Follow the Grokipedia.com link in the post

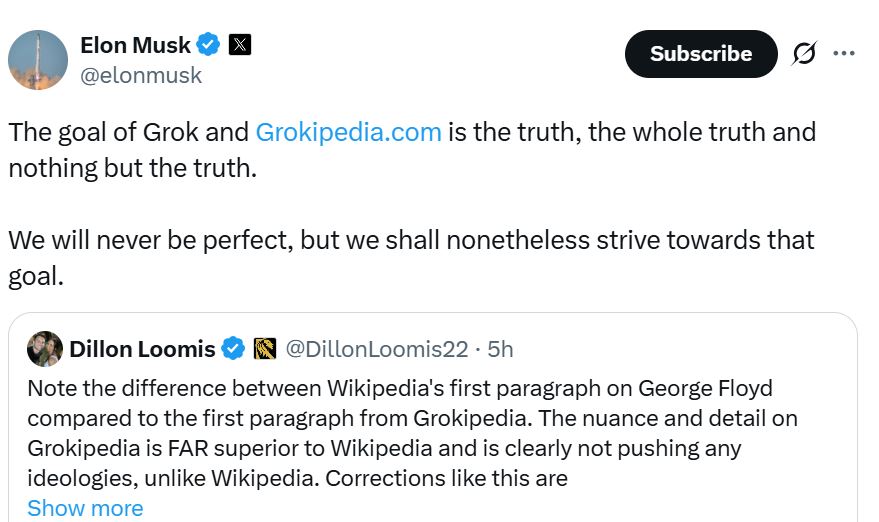coord(348,132)
